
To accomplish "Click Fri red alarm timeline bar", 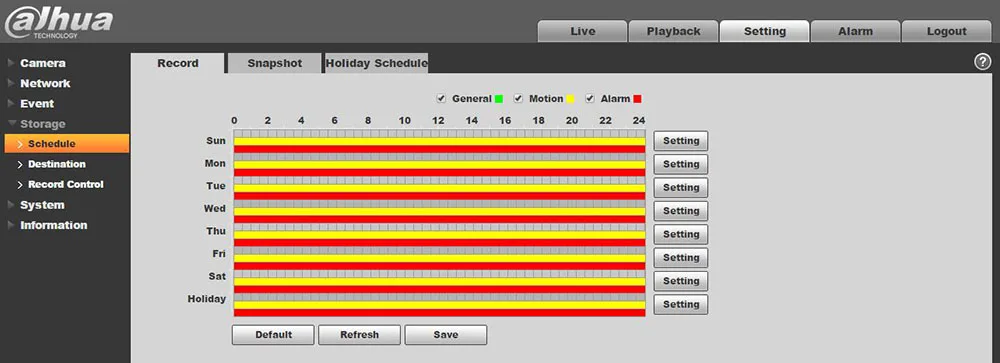I will click(439, 265).
